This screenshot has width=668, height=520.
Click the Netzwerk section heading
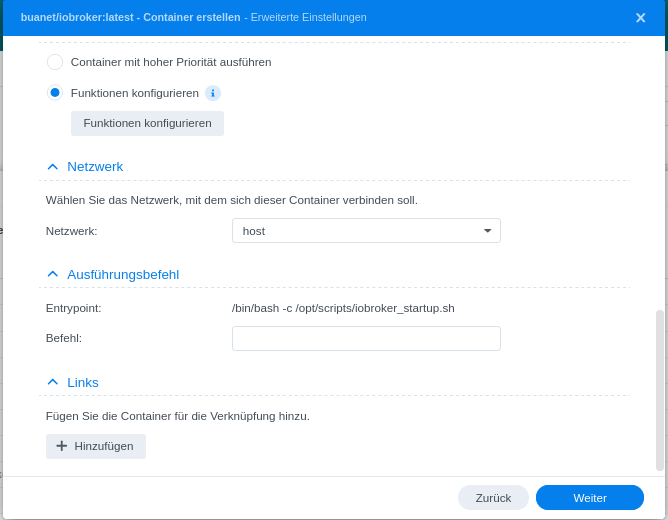coord(95,167)
